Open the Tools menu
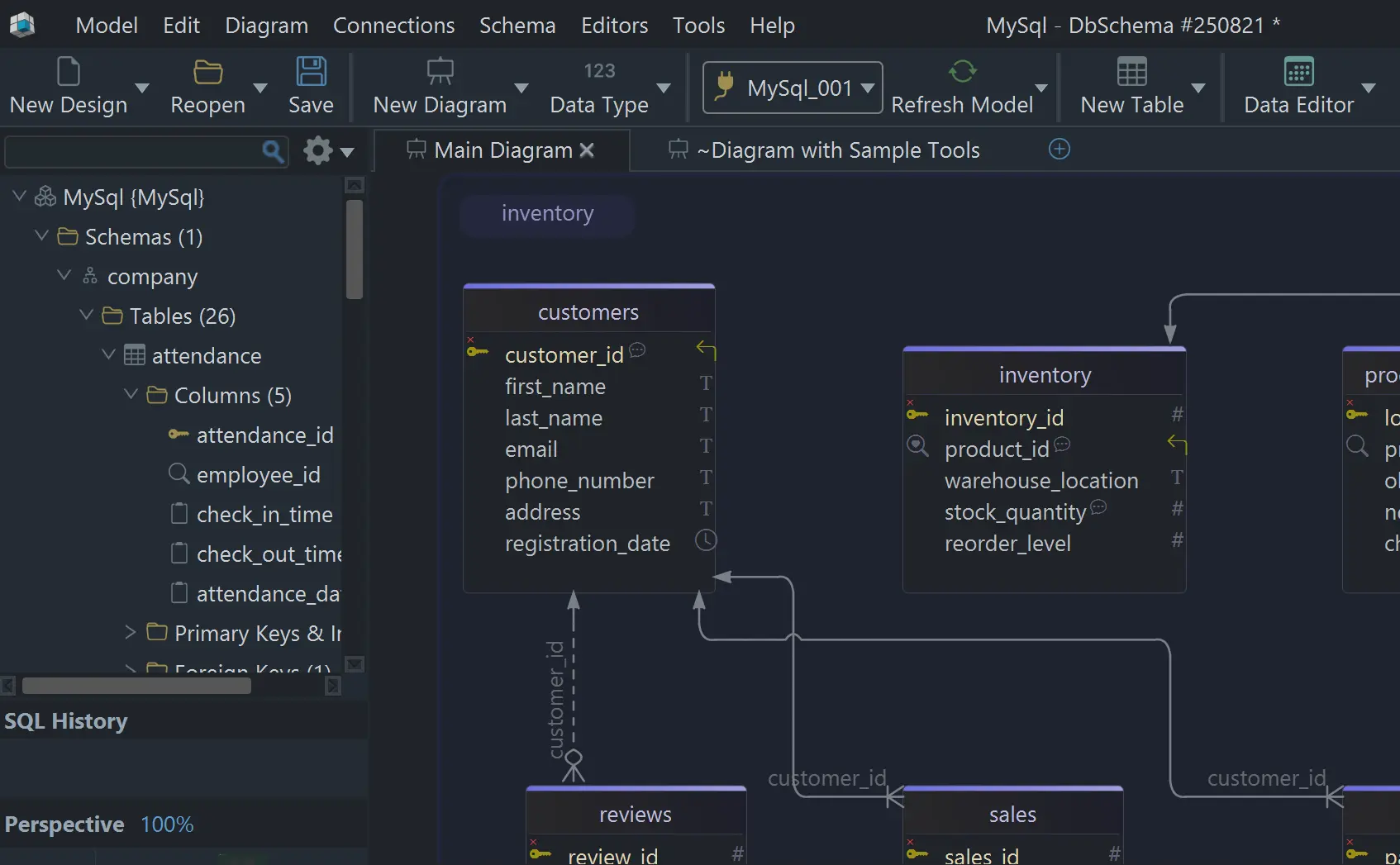The image size is (1400, 865). [x=698, y=26]
